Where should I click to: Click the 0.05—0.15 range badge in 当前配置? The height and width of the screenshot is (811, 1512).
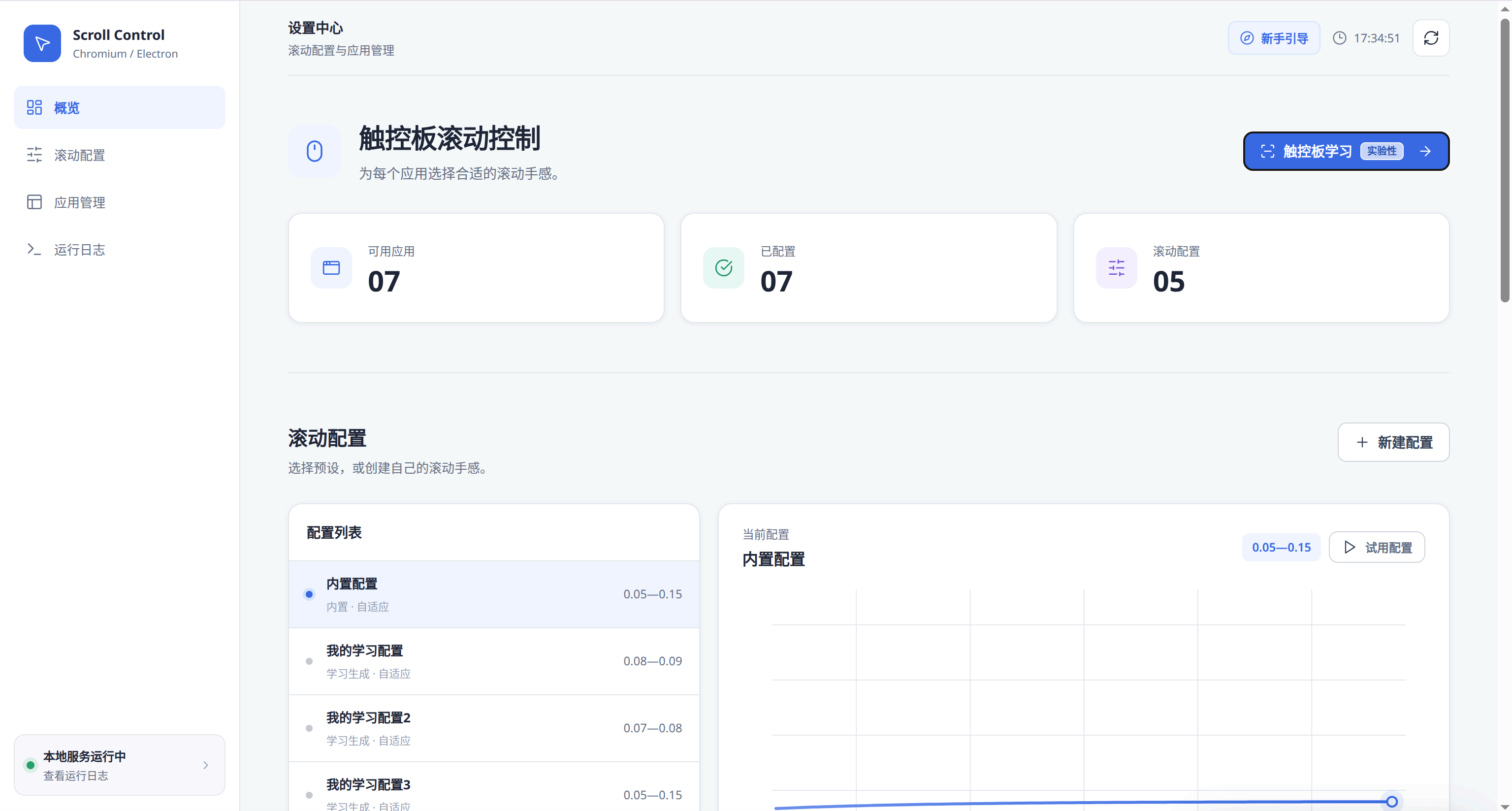(1281, 547)
